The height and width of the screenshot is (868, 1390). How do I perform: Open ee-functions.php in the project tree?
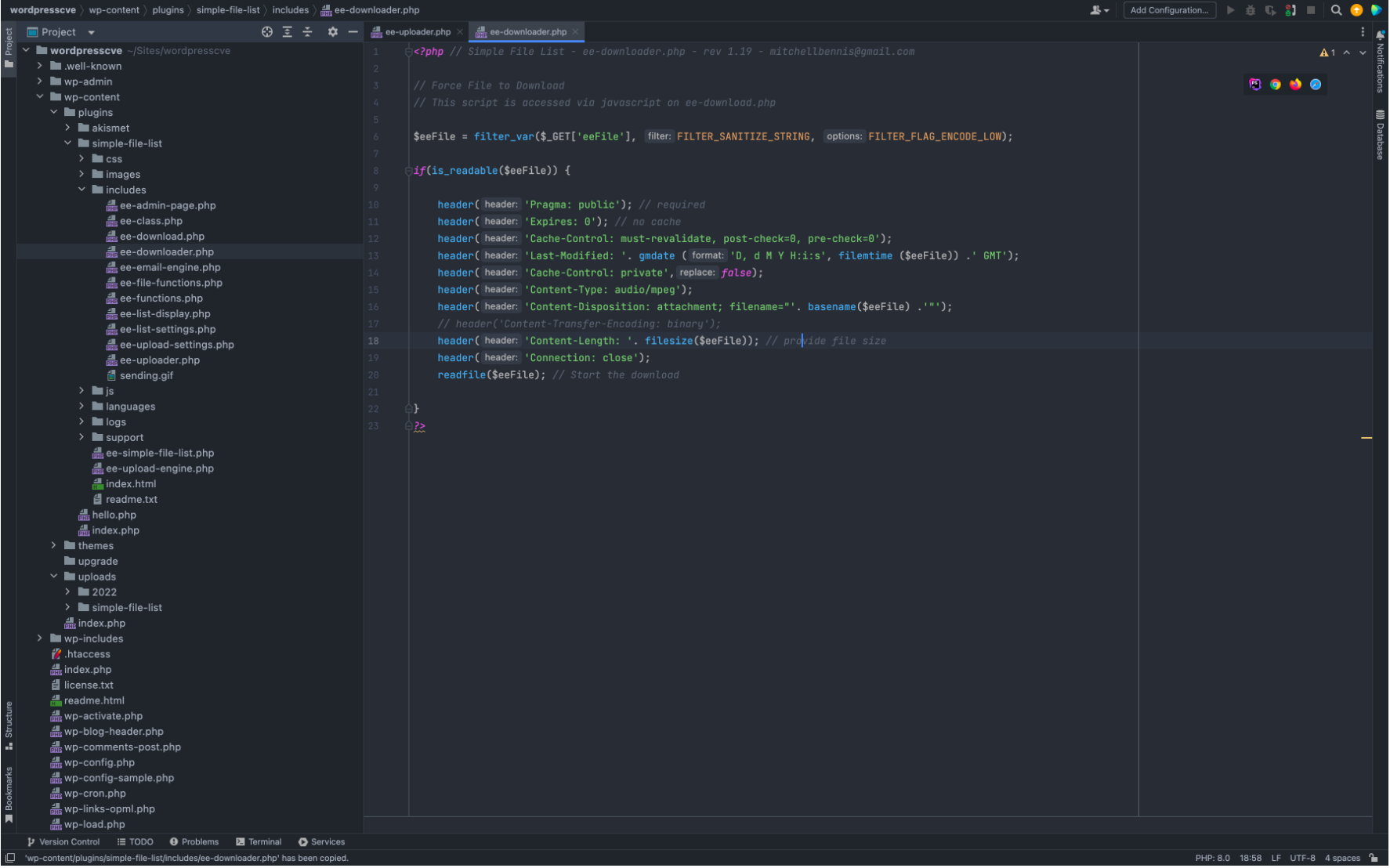[161, 298]
